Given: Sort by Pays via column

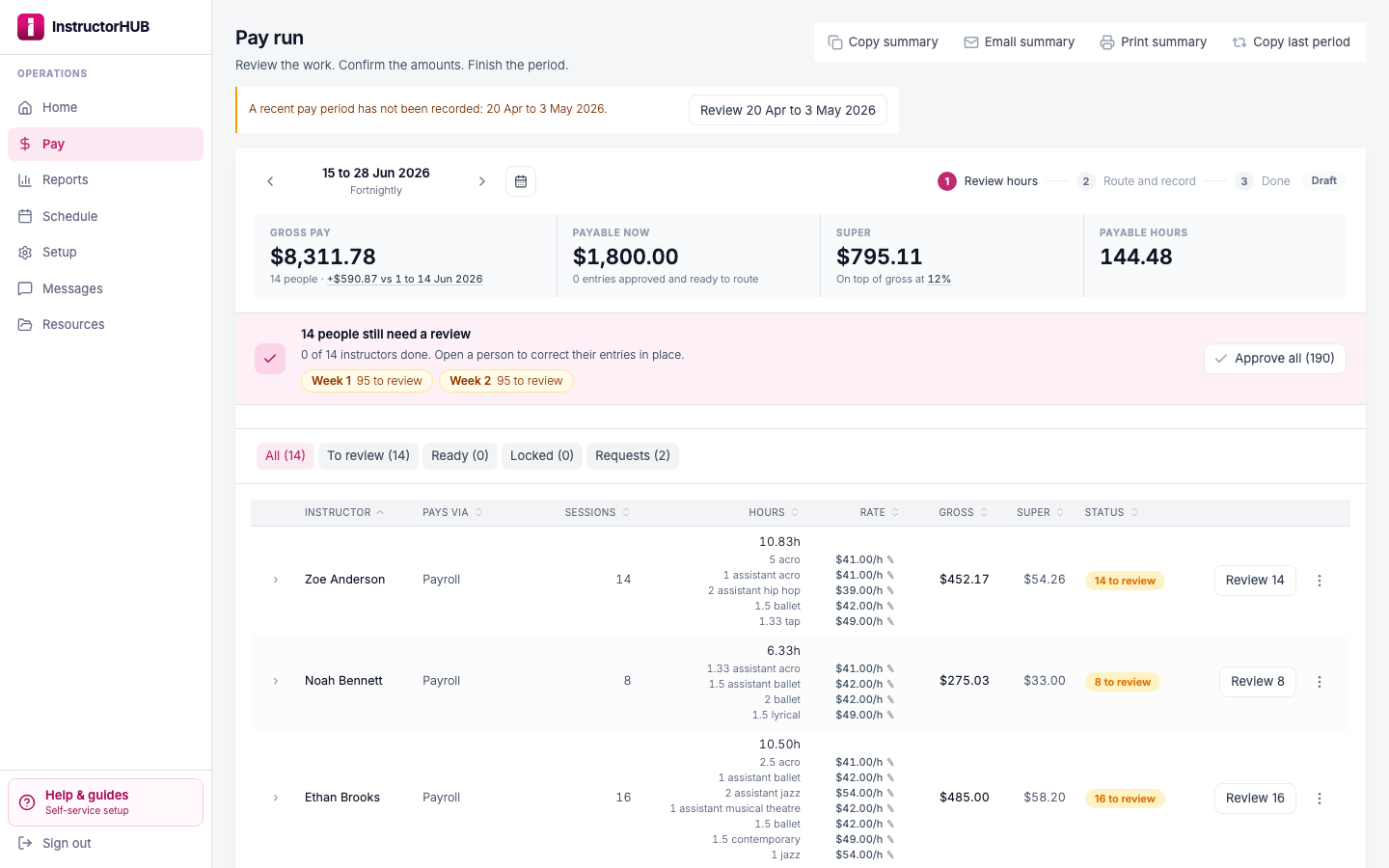Looking at the screenshot, I should [452, 513].
